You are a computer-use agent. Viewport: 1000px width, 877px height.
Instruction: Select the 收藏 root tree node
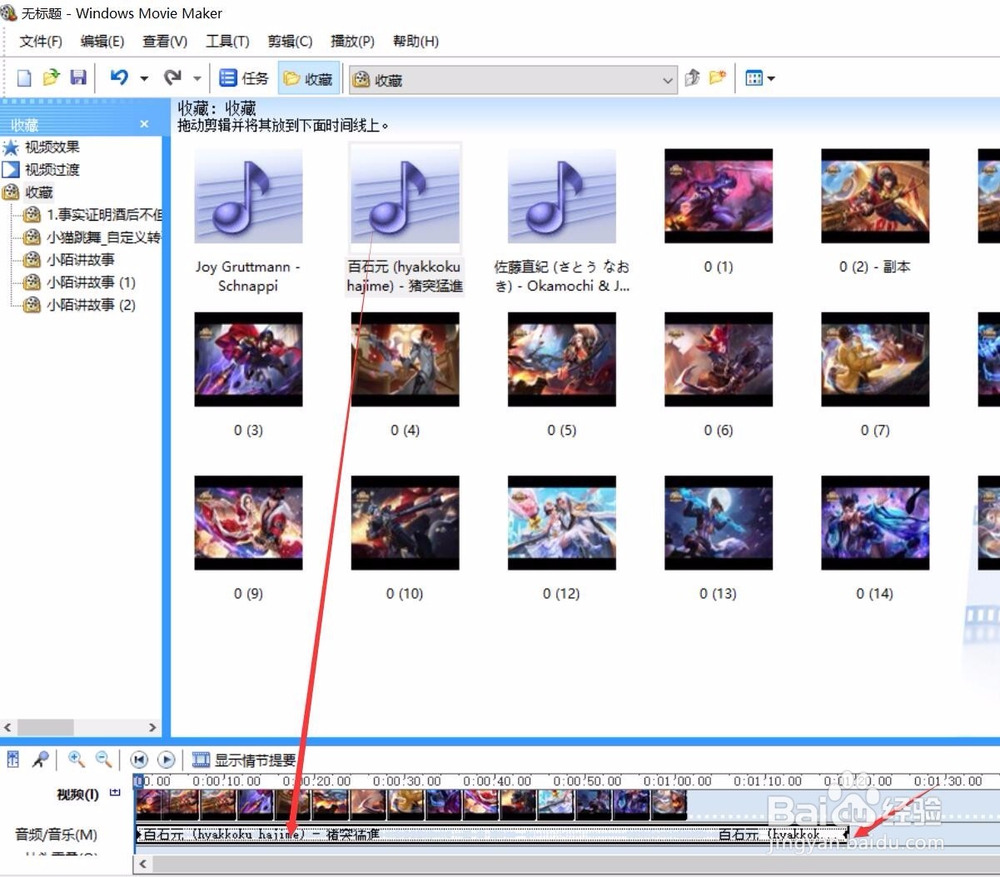pos(39,192)
